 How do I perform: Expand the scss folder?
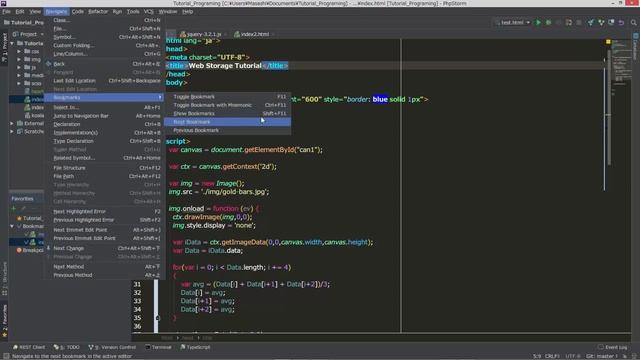[19, 83]
